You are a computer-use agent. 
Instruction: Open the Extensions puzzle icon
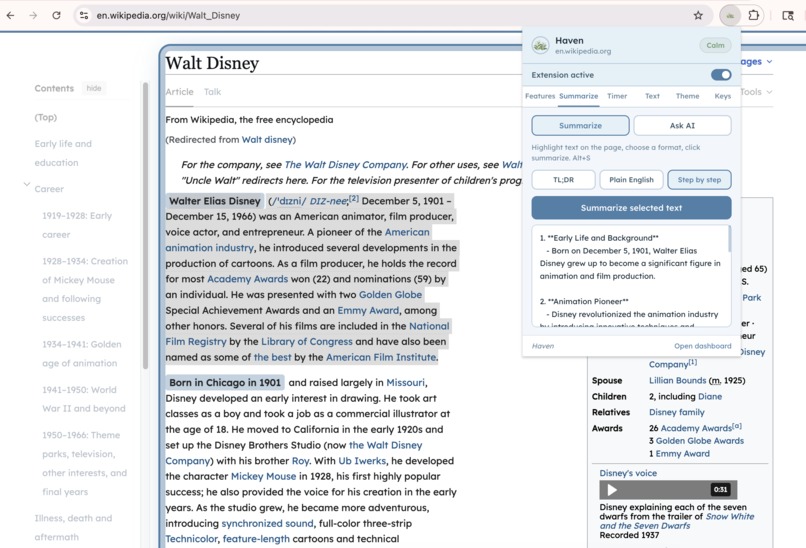pos(754,15)
